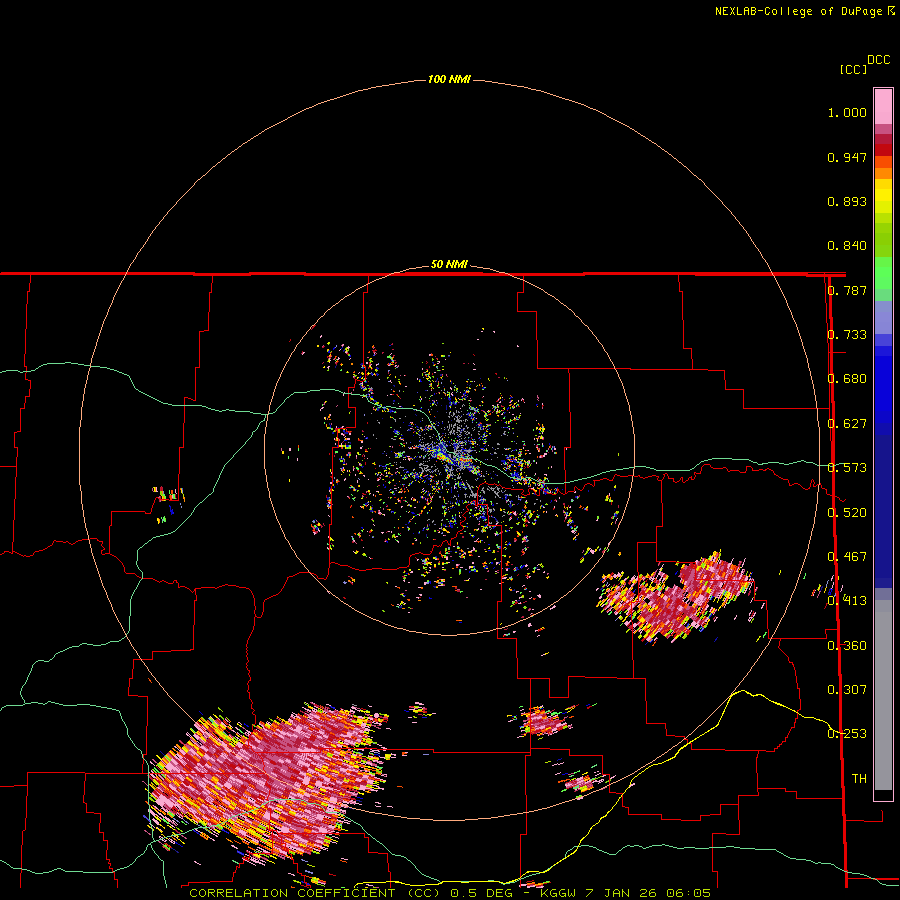Click the 50 NMI range ring label
Screen dimensions: 900x900
pyautogui.click(x=449, y=265)
